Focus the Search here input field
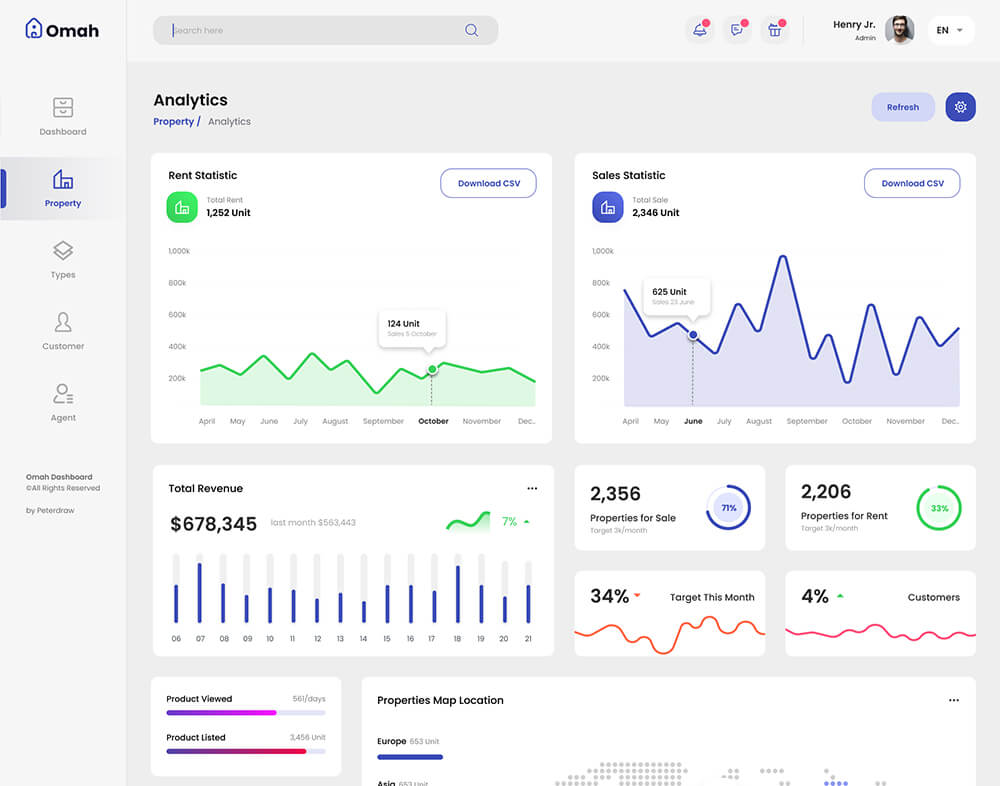This screenshot has height=786, width=1000. [310, 30]
